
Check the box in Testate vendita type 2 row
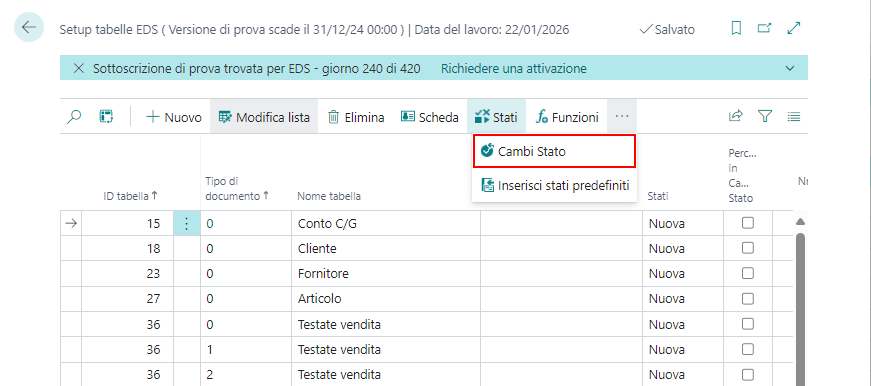[x=748, y=374]
